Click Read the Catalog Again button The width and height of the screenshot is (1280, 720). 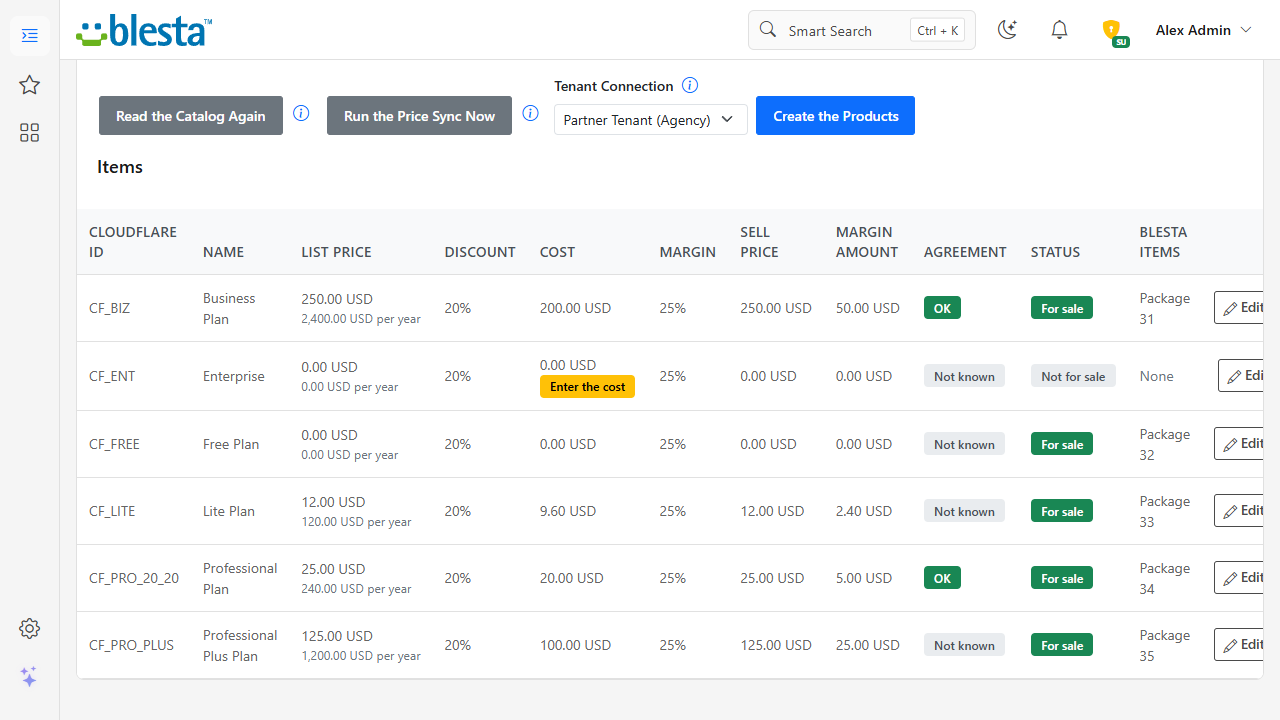click(191, 116)
